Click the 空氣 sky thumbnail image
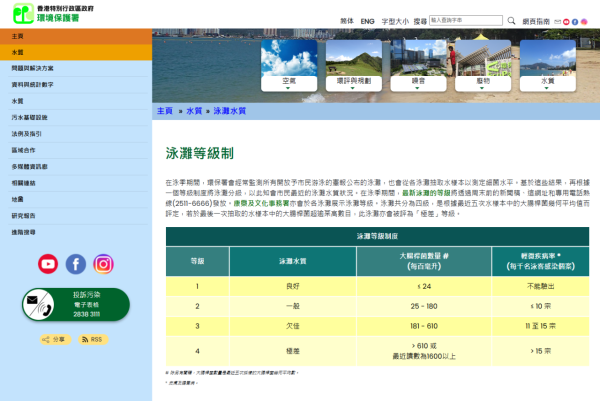This screenshot has width=600, height=401. coord(289,58)
